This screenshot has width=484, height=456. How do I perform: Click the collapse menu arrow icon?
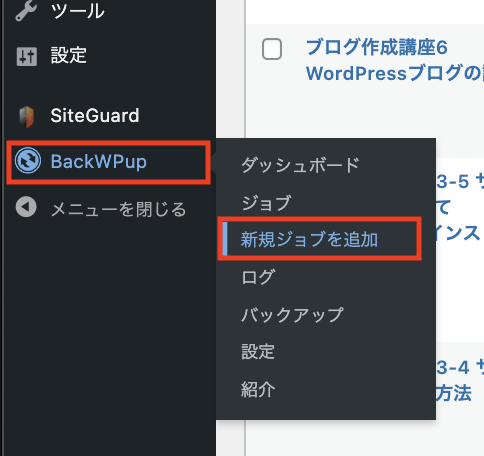point(26,207)
